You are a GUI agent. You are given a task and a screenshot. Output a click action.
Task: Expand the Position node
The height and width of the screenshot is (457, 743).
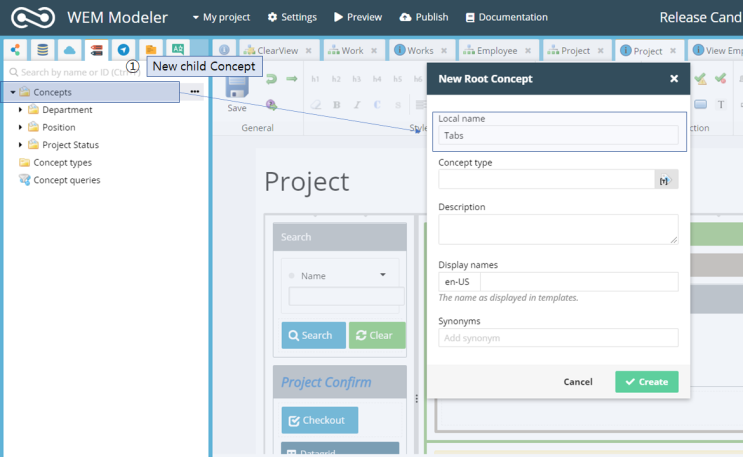coord(20,127)
